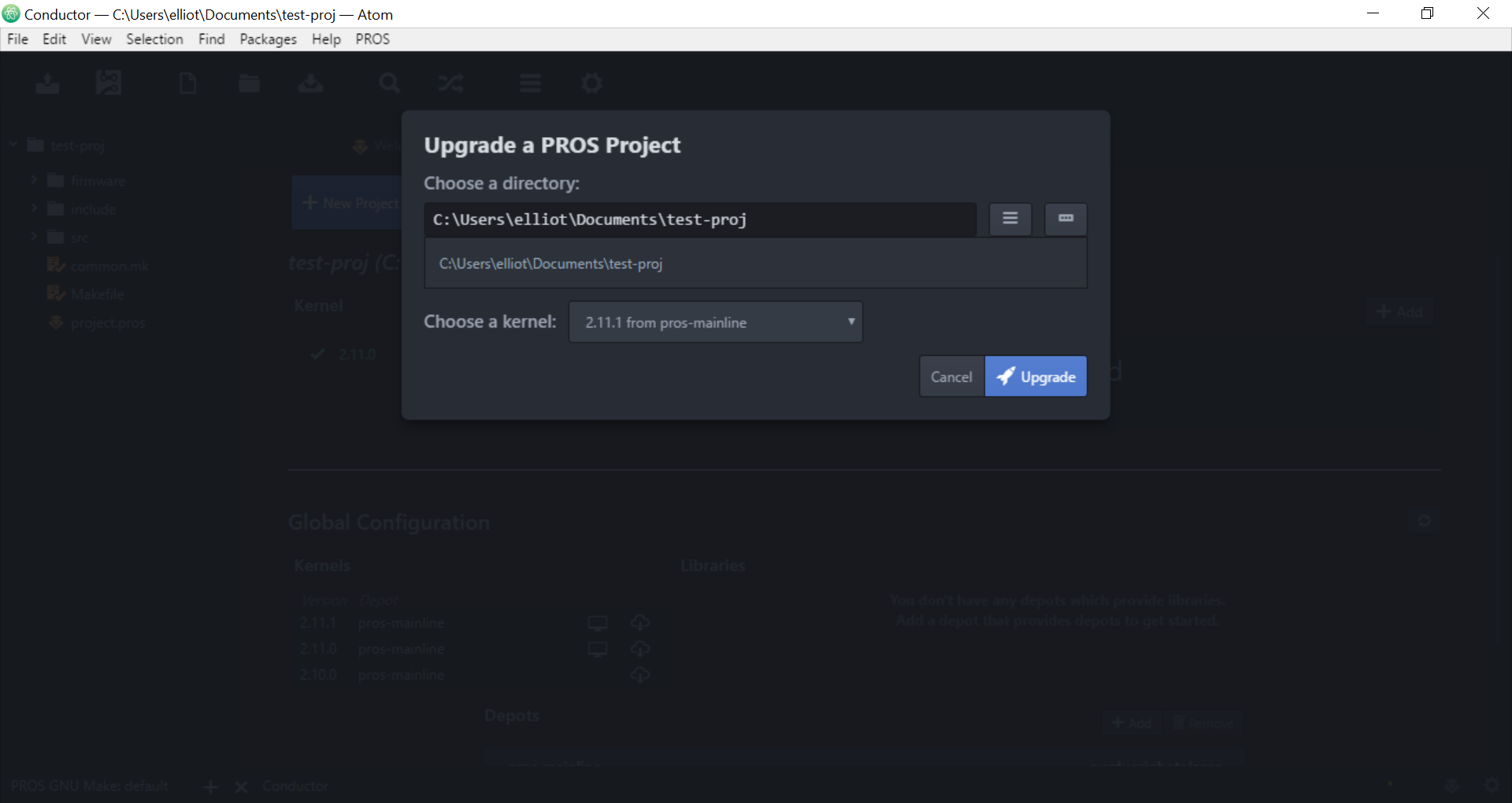Image resolution: width=1512 pixels, height=803 pixels.
Task: Click PROS logo icon in status bar
Action: [1451, 786]
